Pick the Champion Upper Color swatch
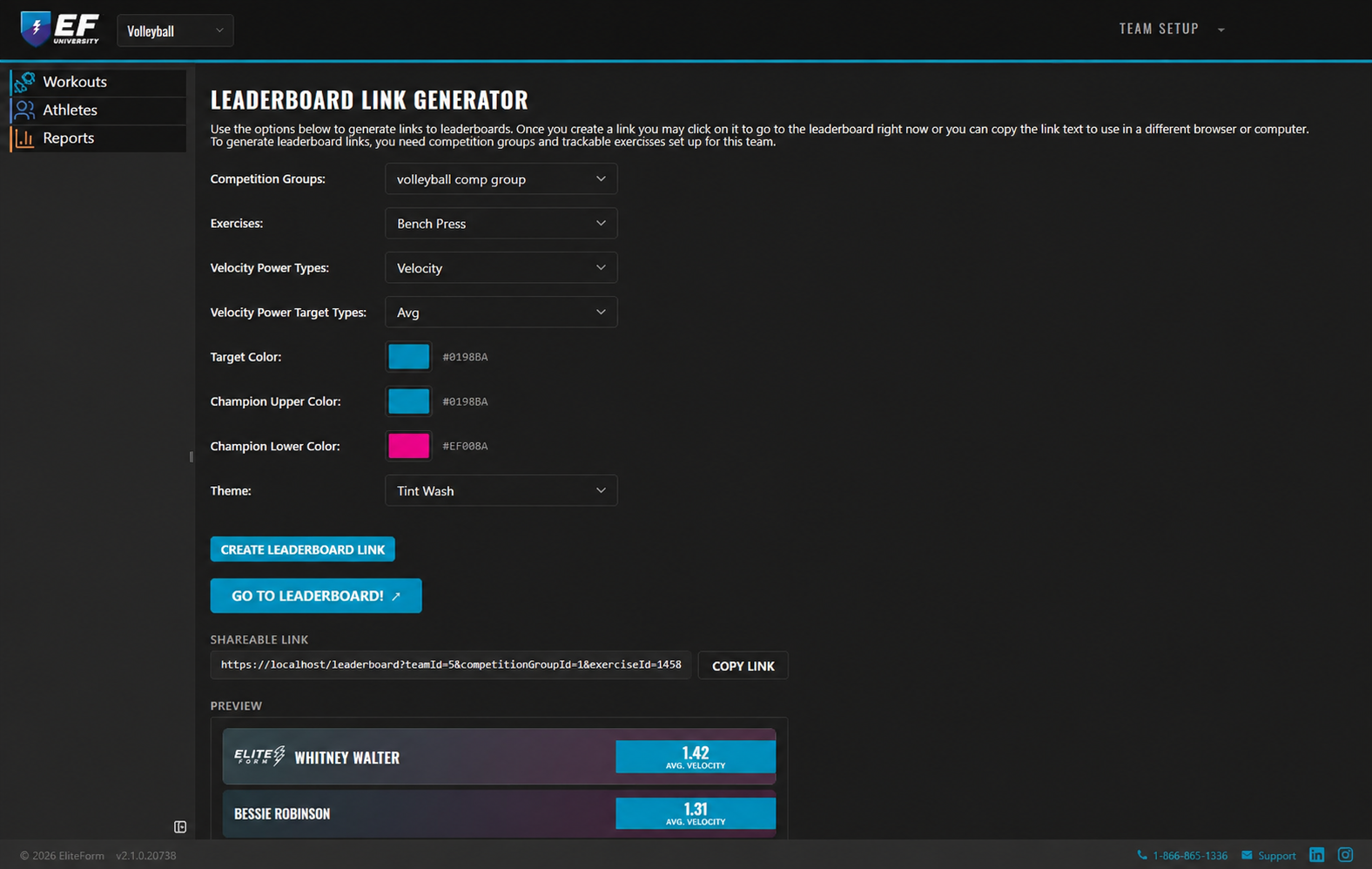The height and width of the screenshot is (869, 1372). coord(408,401)
